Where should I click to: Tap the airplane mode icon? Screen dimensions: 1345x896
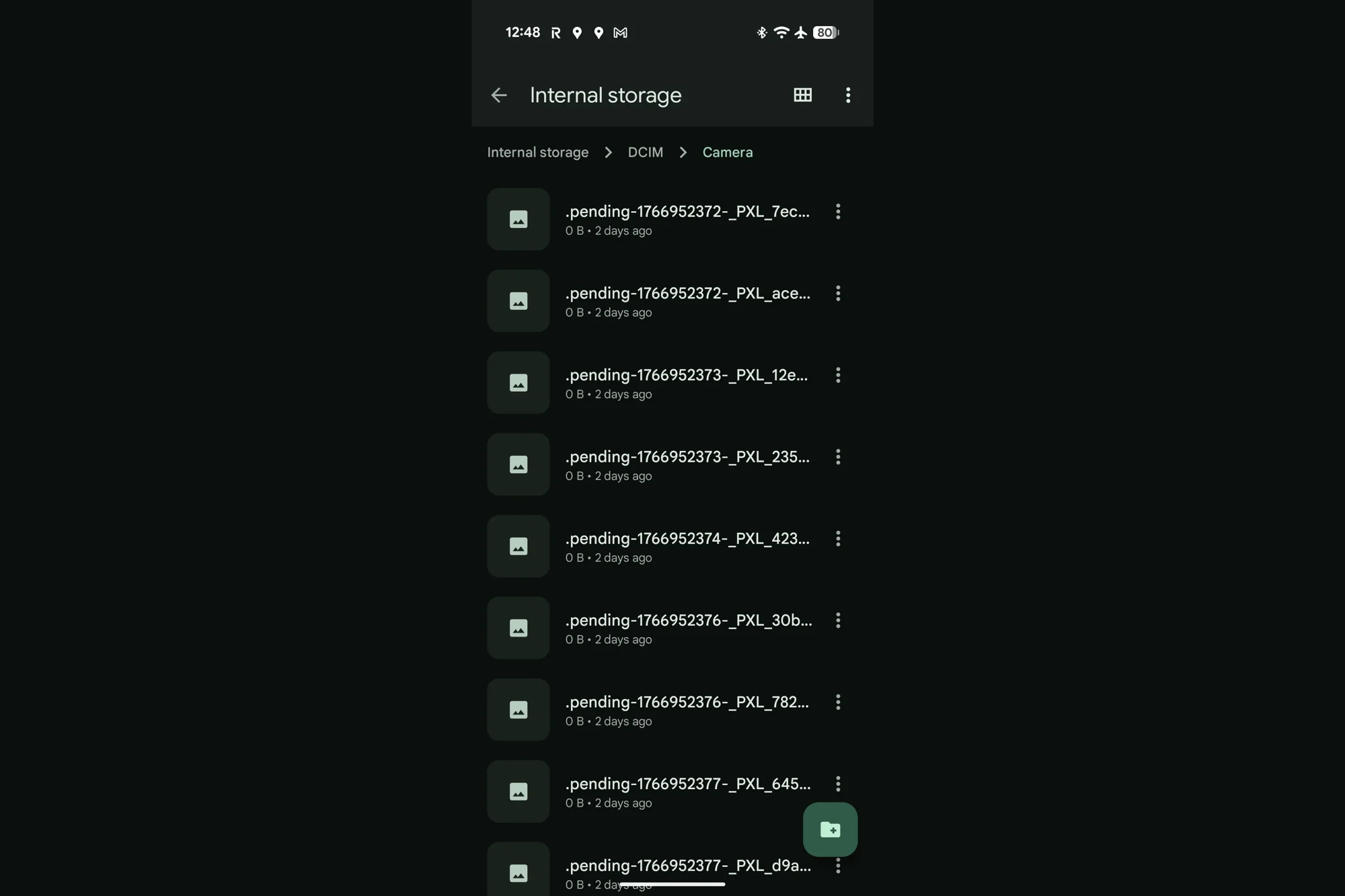[x=800, y=32]
